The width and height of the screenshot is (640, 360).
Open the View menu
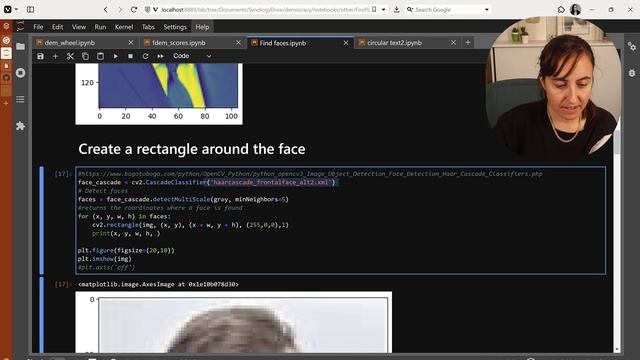click(79, 27)
